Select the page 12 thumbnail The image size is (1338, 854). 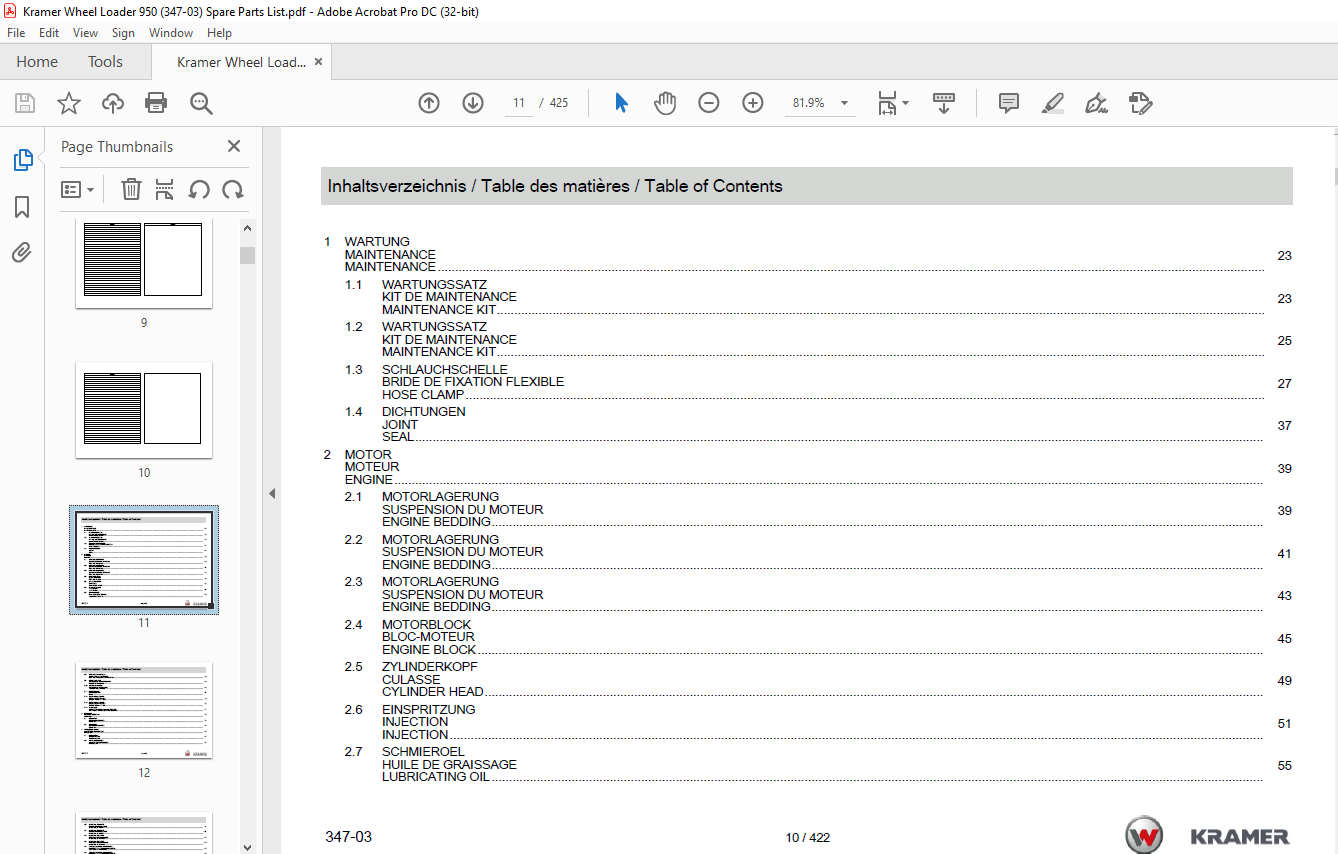(x=144, y=709)
